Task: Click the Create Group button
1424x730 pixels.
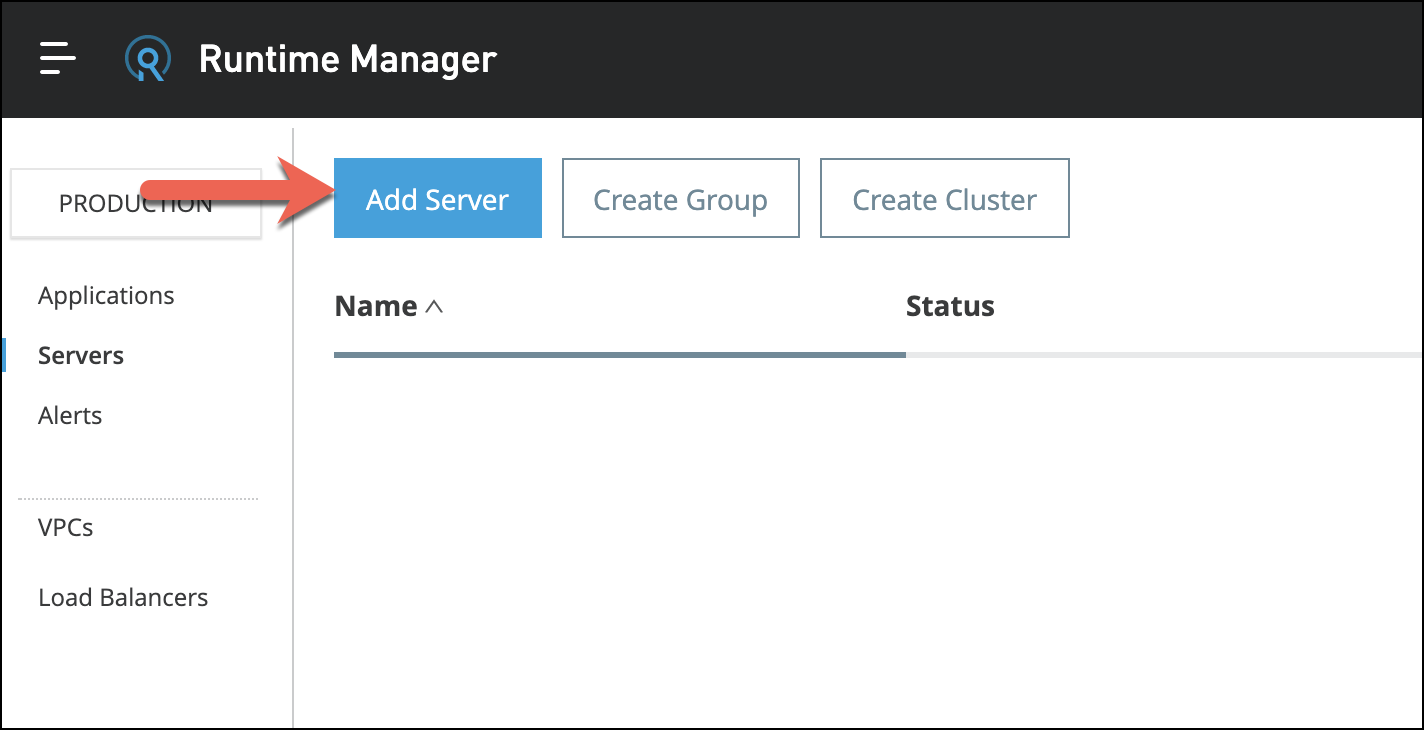Action: tap(681, 198)
